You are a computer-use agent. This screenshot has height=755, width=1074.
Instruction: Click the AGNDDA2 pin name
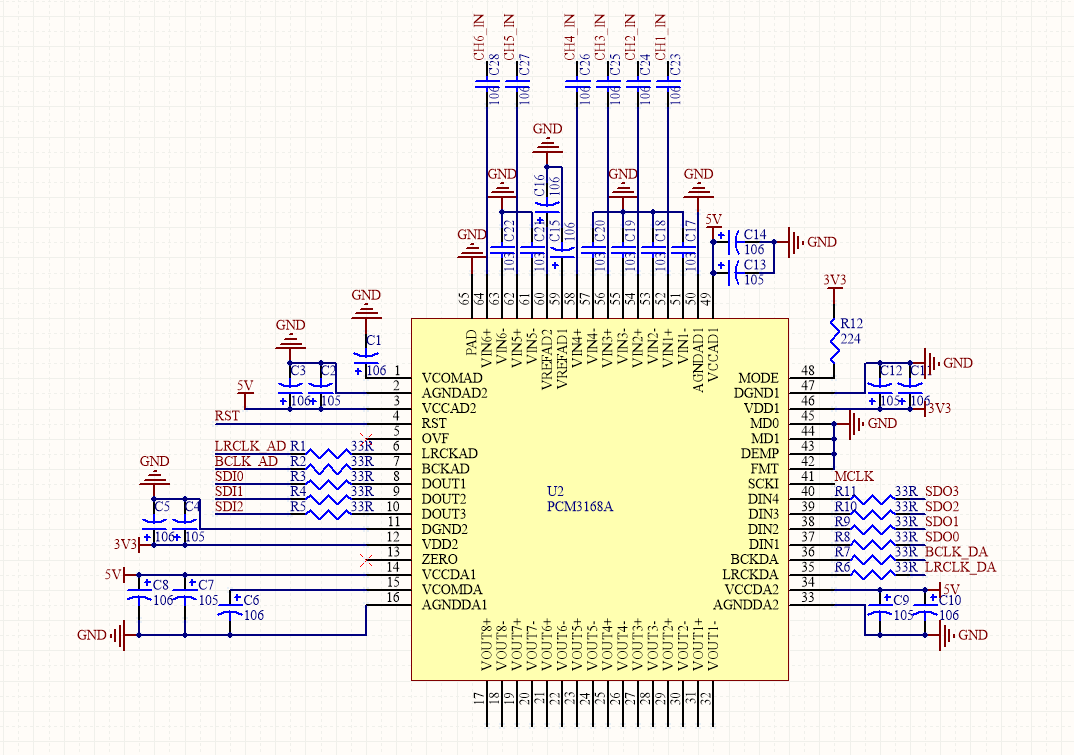click(x=746, y=604)
